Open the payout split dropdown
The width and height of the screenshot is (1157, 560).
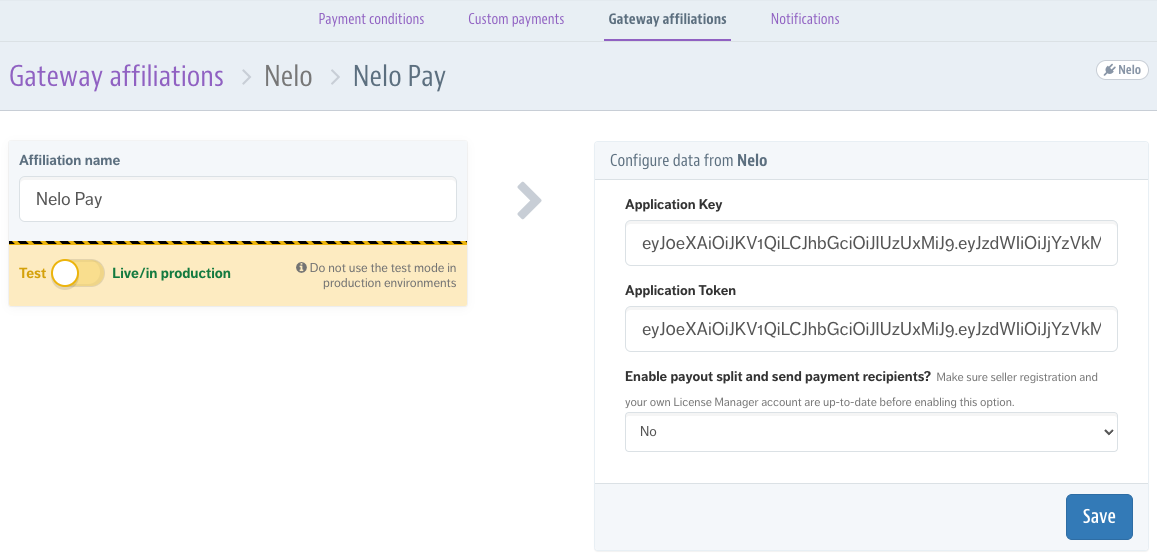[871, 432]
